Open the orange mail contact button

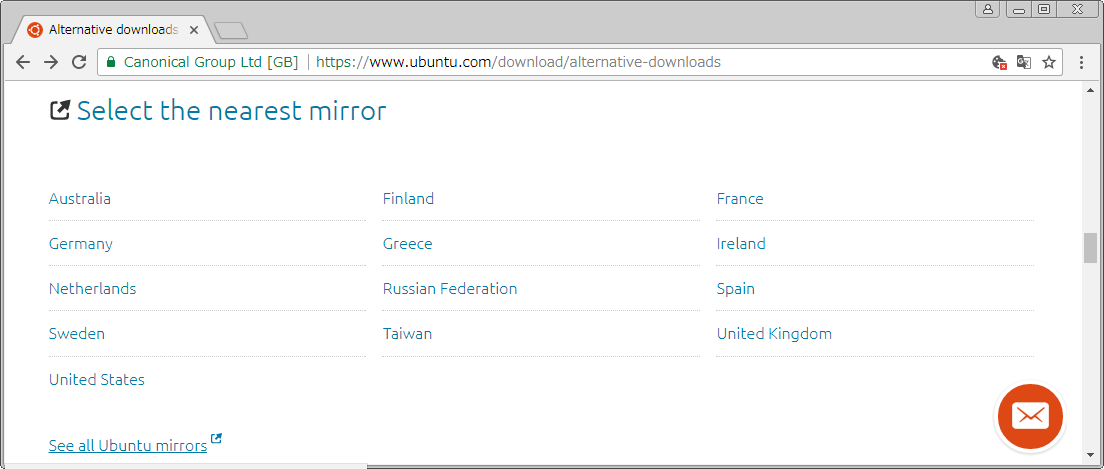[1030, 416]
